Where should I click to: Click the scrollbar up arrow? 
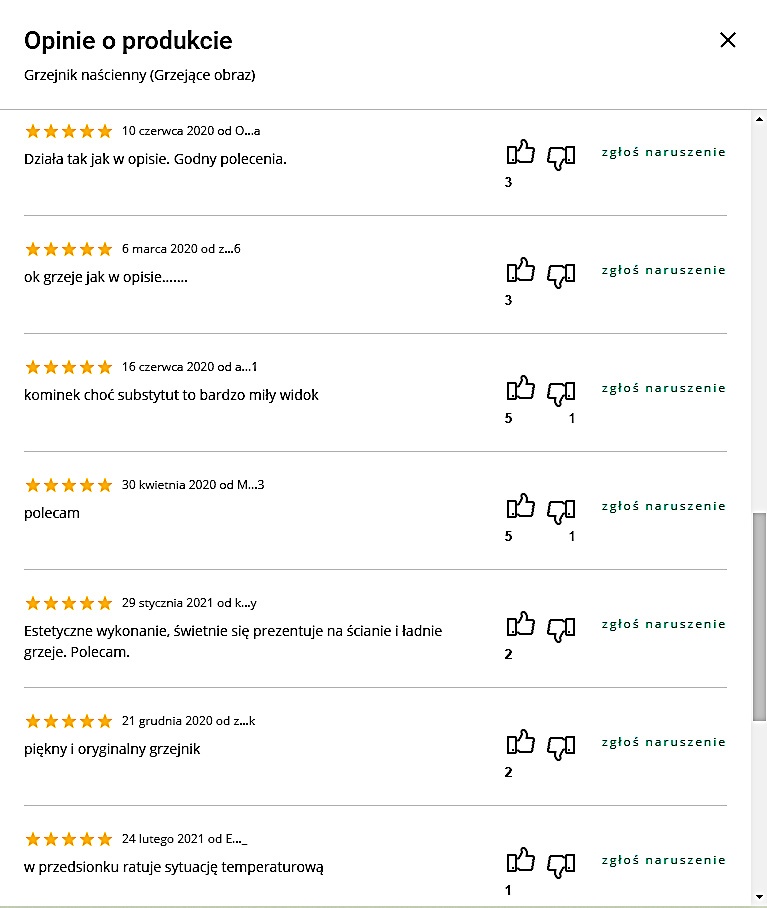759,119
